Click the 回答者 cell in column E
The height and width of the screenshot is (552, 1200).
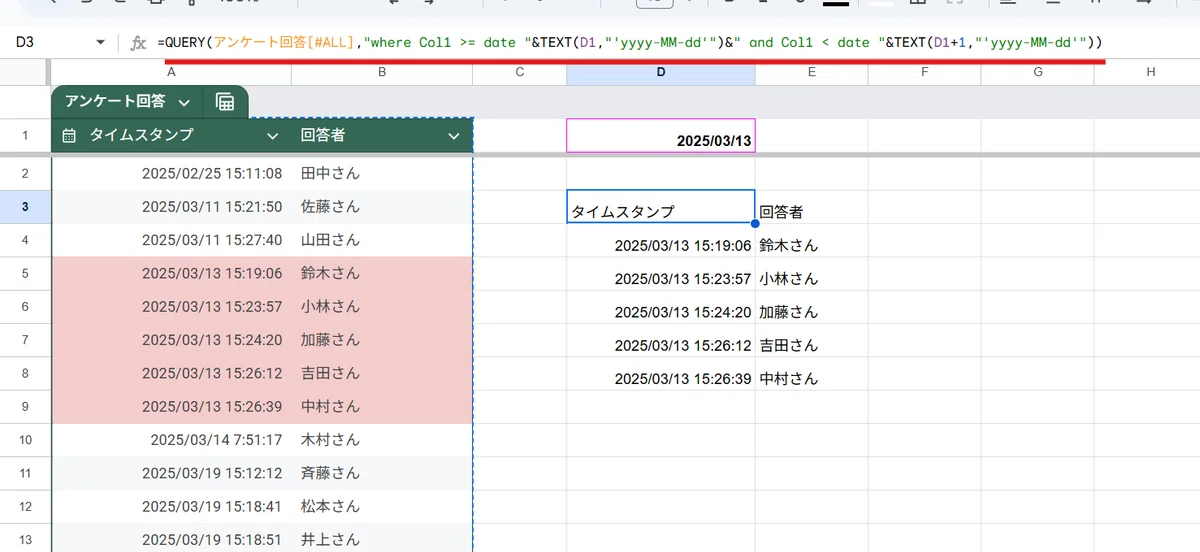[811, 207]
